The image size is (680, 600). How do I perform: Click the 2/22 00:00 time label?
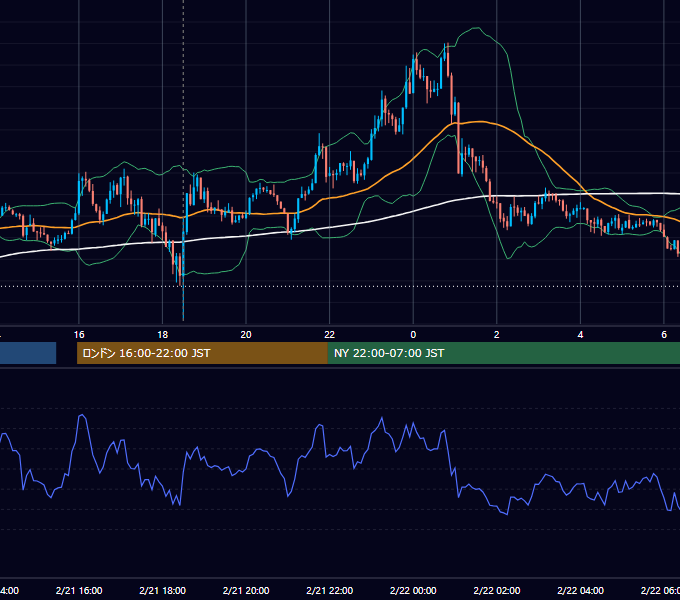pos(413,590)
